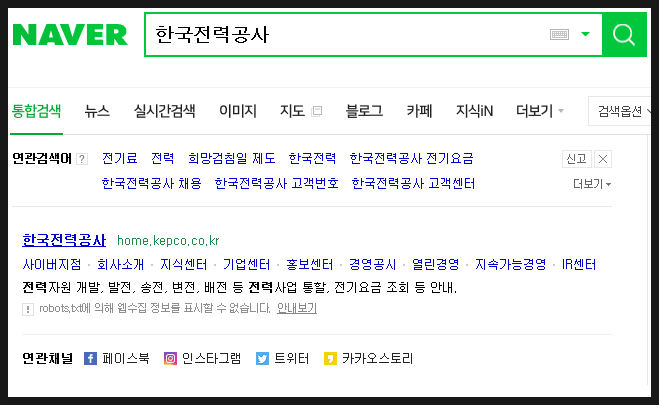Switch to the 뉴스 tab

pos(97,111)
